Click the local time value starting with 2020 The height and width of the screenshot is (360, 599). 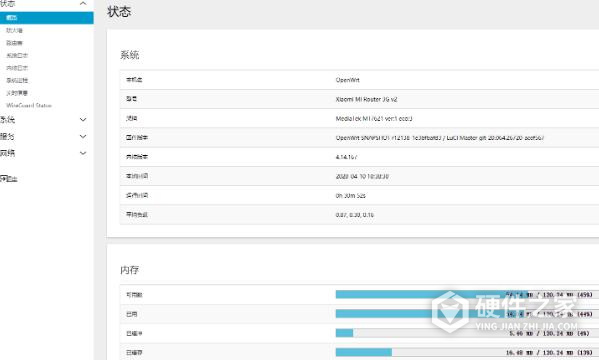click(362, 176)
